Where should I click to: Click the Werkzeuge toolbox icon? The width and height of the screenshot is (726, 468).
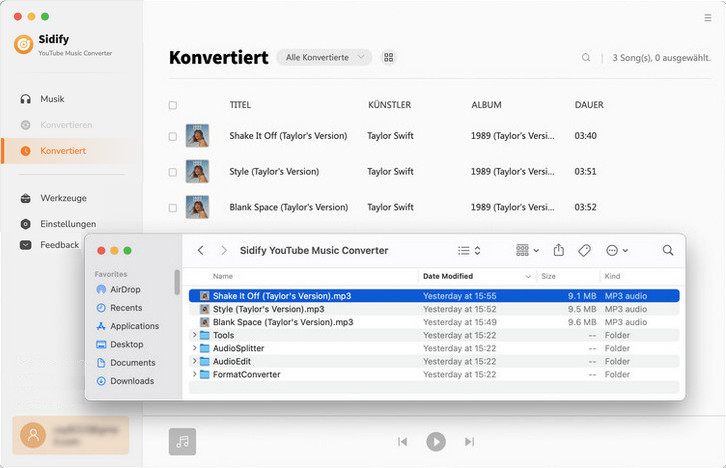25,199
